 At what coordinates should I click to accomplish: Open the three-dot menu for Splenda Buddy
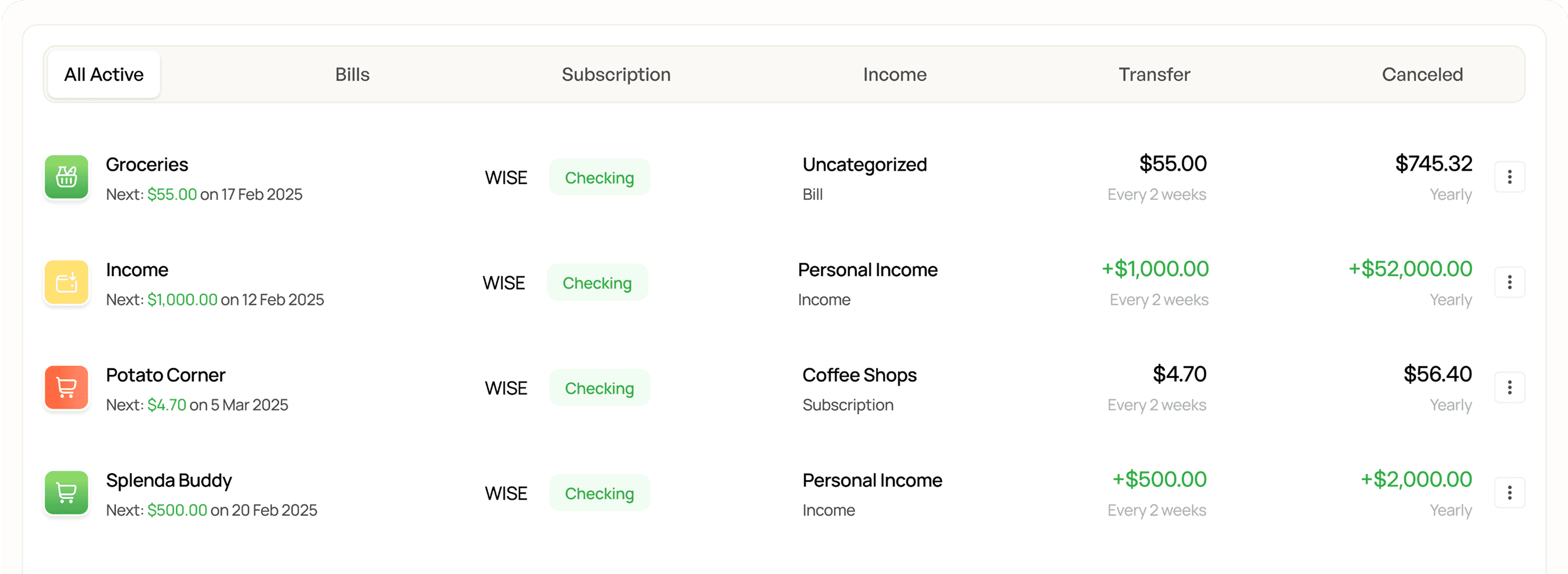[1509, 493]
